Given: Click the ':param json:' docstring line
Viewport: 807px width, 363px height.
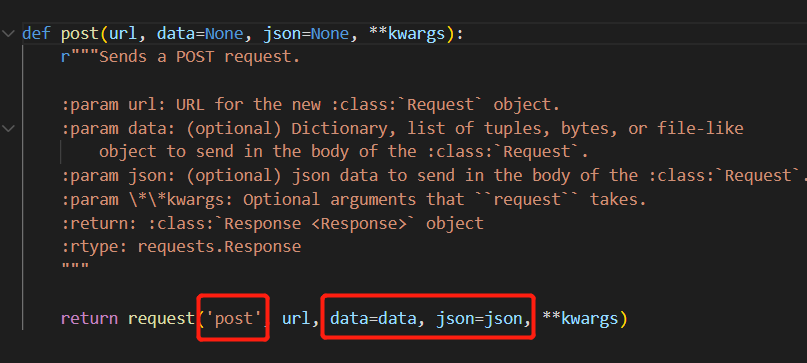Looking at the screenshot, I should [x=434, y=176].
